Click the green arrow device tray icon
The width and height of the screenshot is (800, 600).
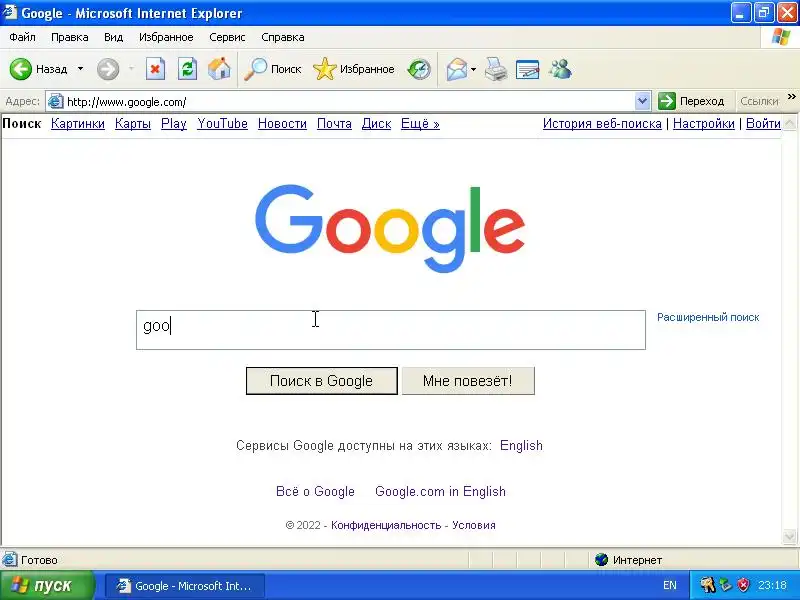click(726, 585)
